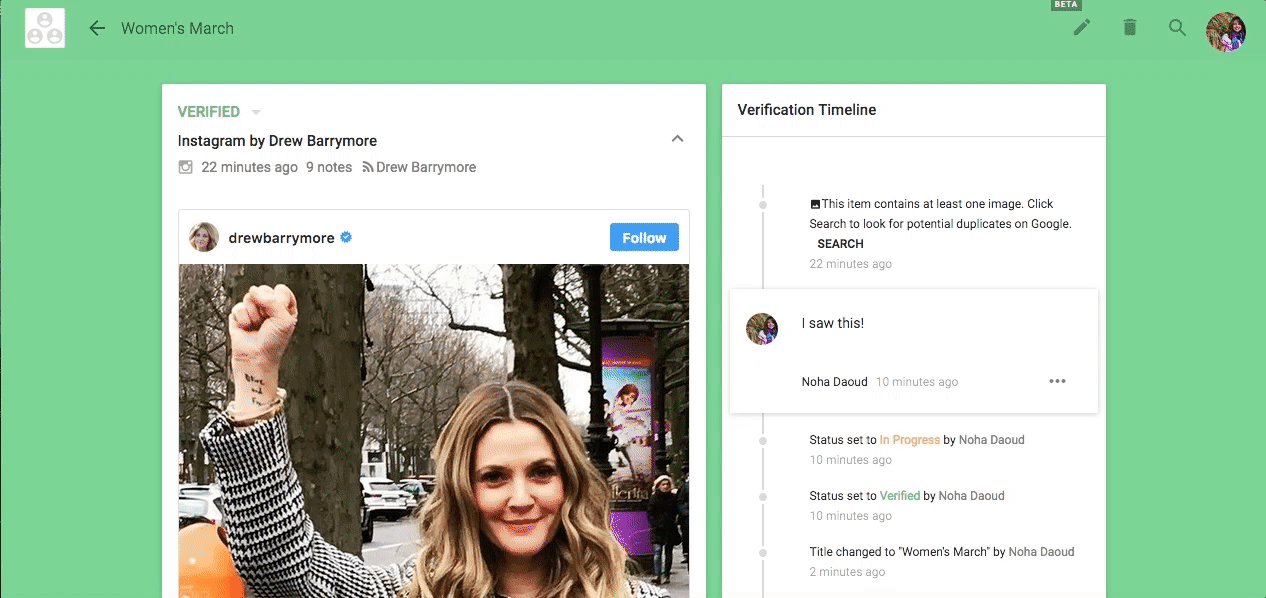Viewport: 1266px width, 598px height.
Task: Open VERIFIED status dropdown
Action: point(219,112)
